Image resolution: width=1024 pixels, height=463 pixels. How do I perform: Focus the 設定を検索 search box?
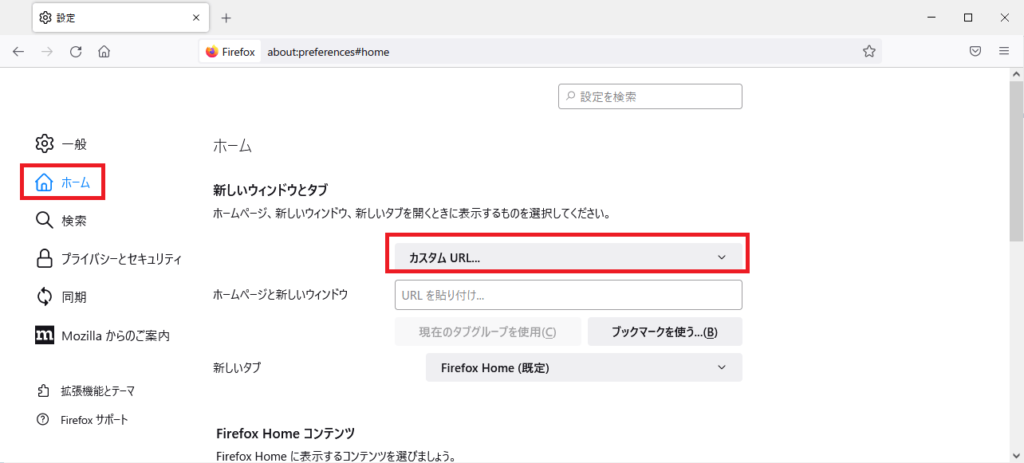(x=650, y=97)
